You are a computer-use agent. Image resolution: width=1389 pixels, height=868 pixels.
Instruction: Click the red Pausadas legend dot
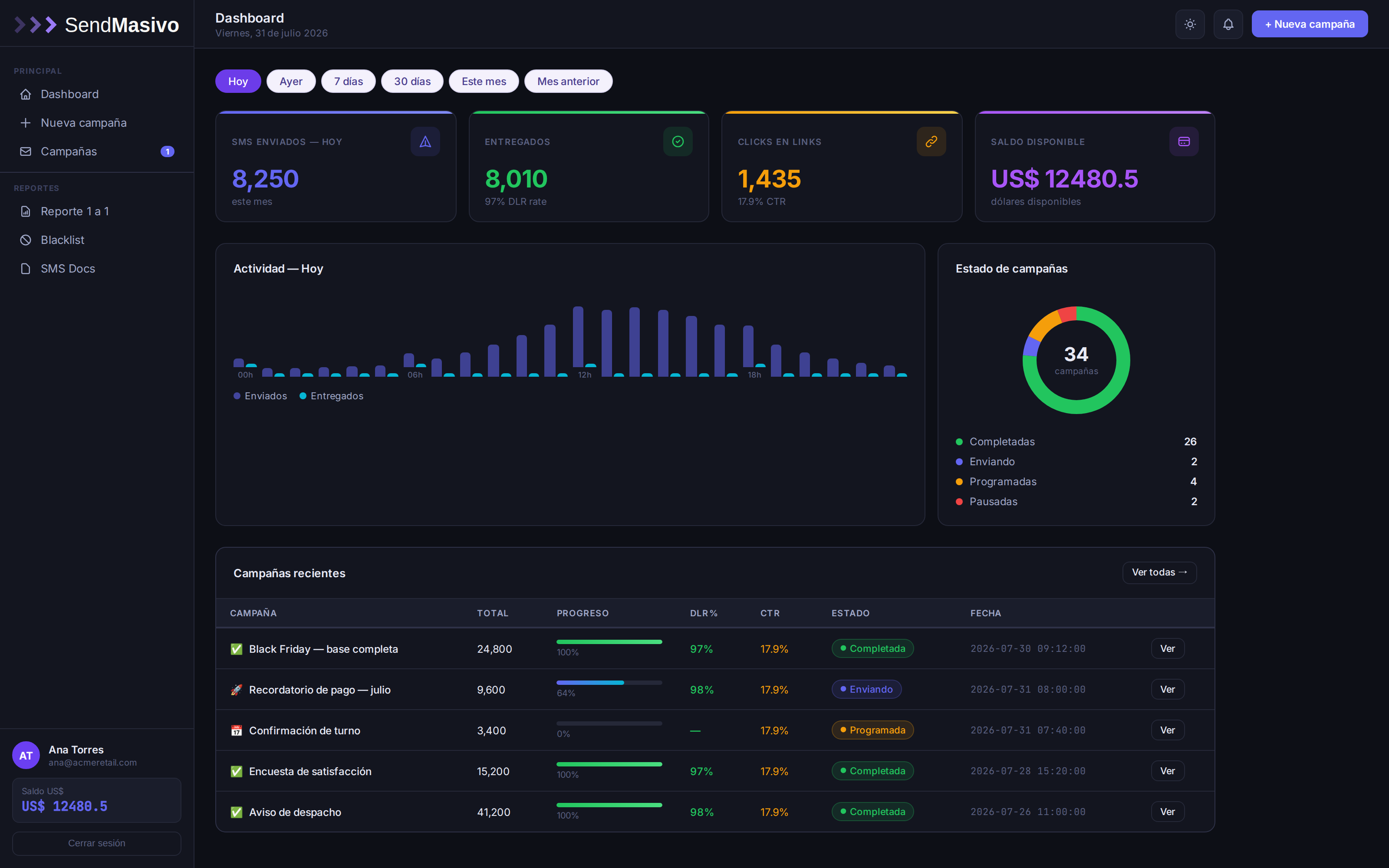959,502
